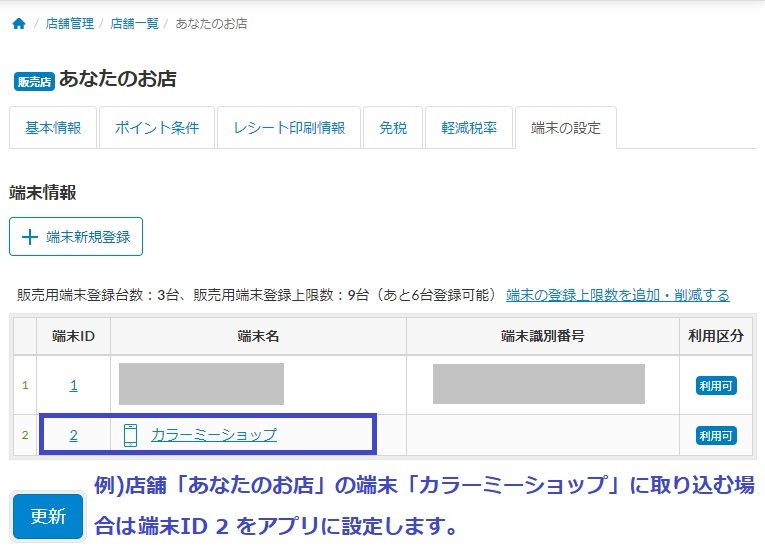Switch to the 基本情報 tab
765x550 pixels.
pos(53,128)
